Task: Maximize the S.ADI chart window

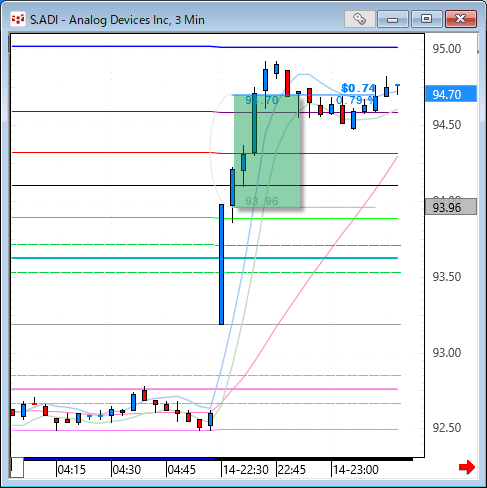Action: pos(426,19)
